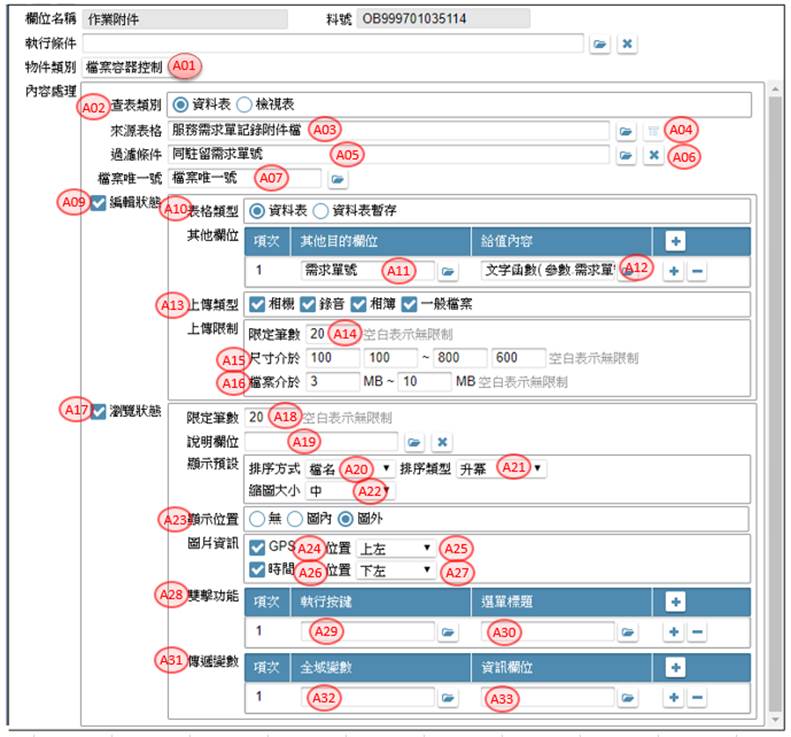Click 尺寸介於 field showing 600
This screenshot has width=791, height=737.
(519, 358)
